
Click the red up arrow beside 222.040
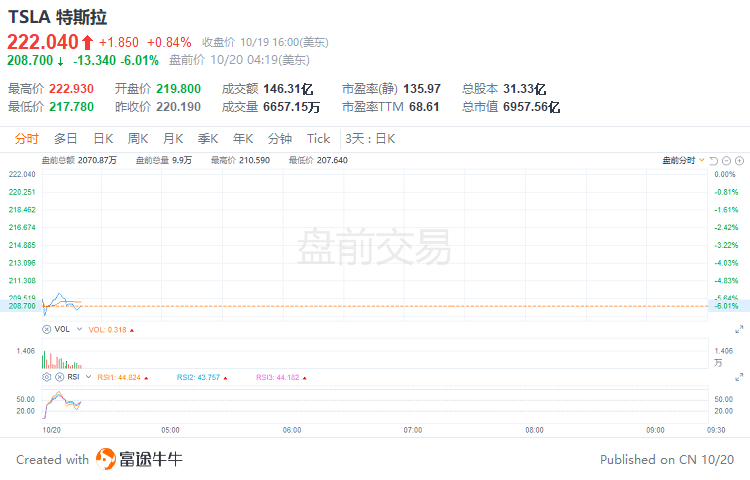(x=87, y=43)
